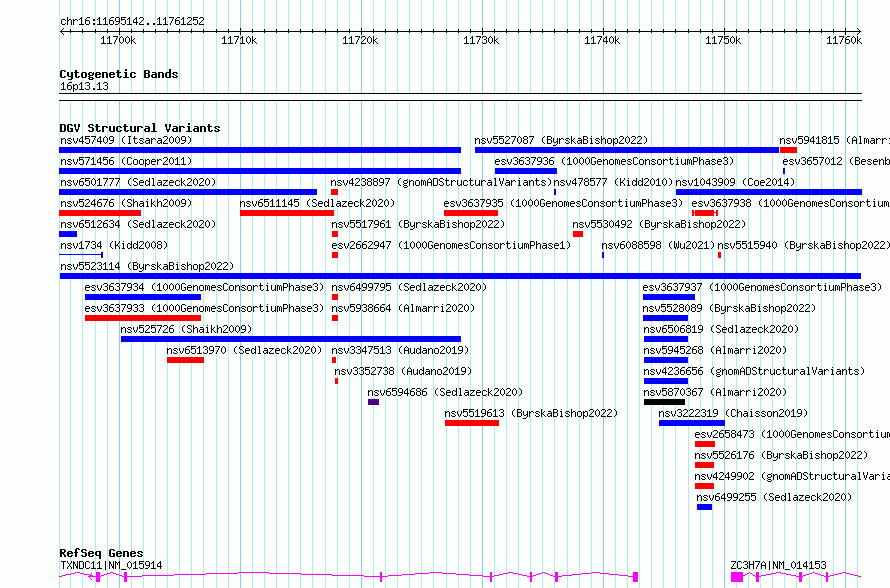The image size is (890, 588).
Task: Select the nsv1734 (Kidd2008) label
Action: coord(114,245)
